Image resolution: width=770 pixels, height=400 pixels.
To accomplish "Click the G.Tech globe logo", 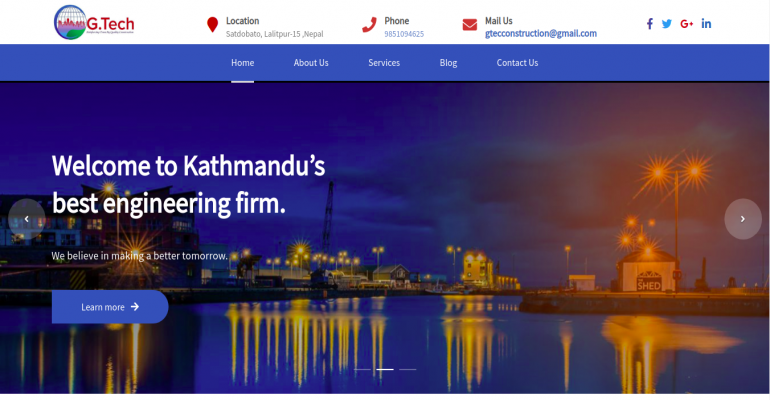I will [x=94, y=23].
